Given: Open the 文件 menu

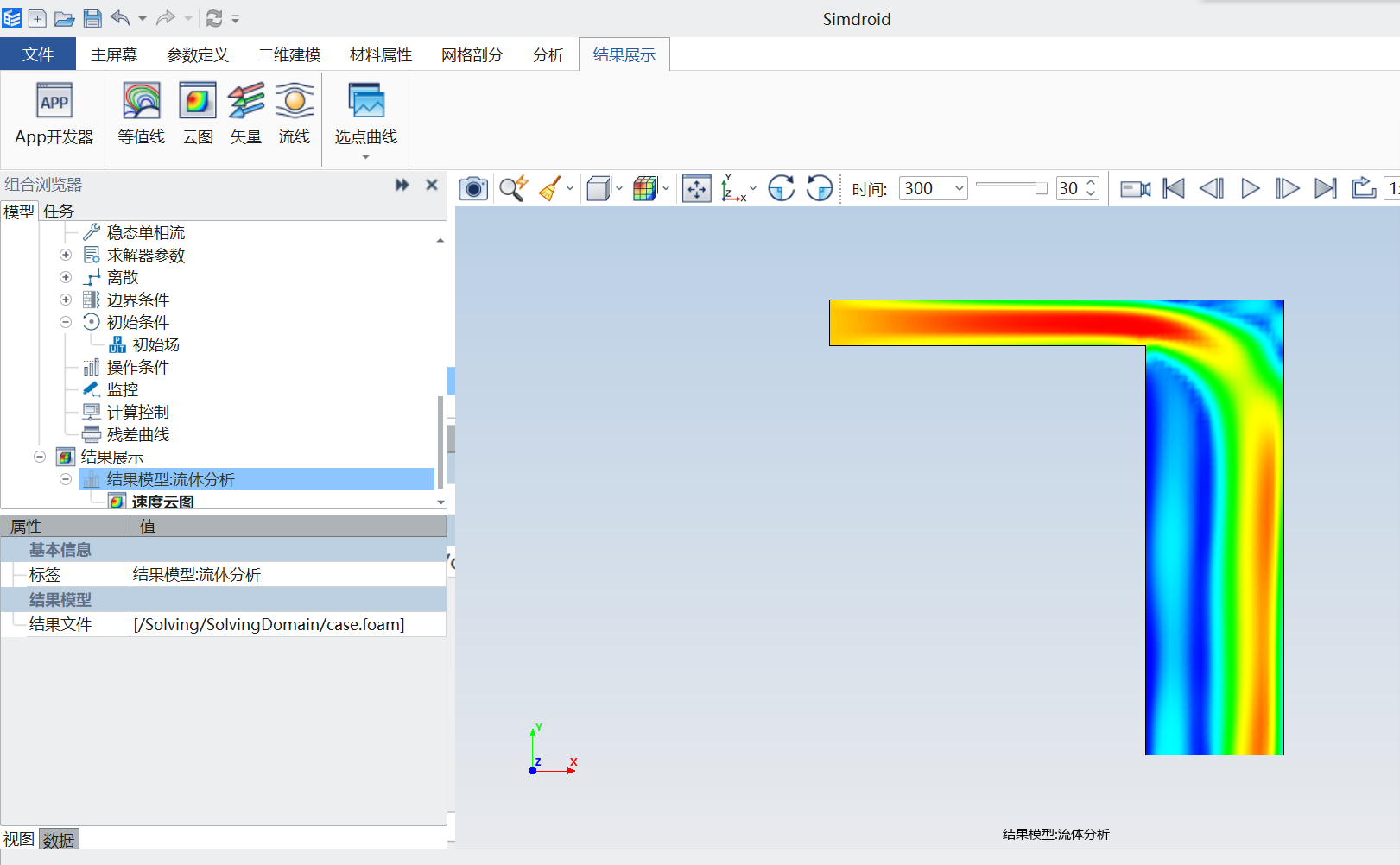Looking at the screenshot, I should (x=38, y=54).
